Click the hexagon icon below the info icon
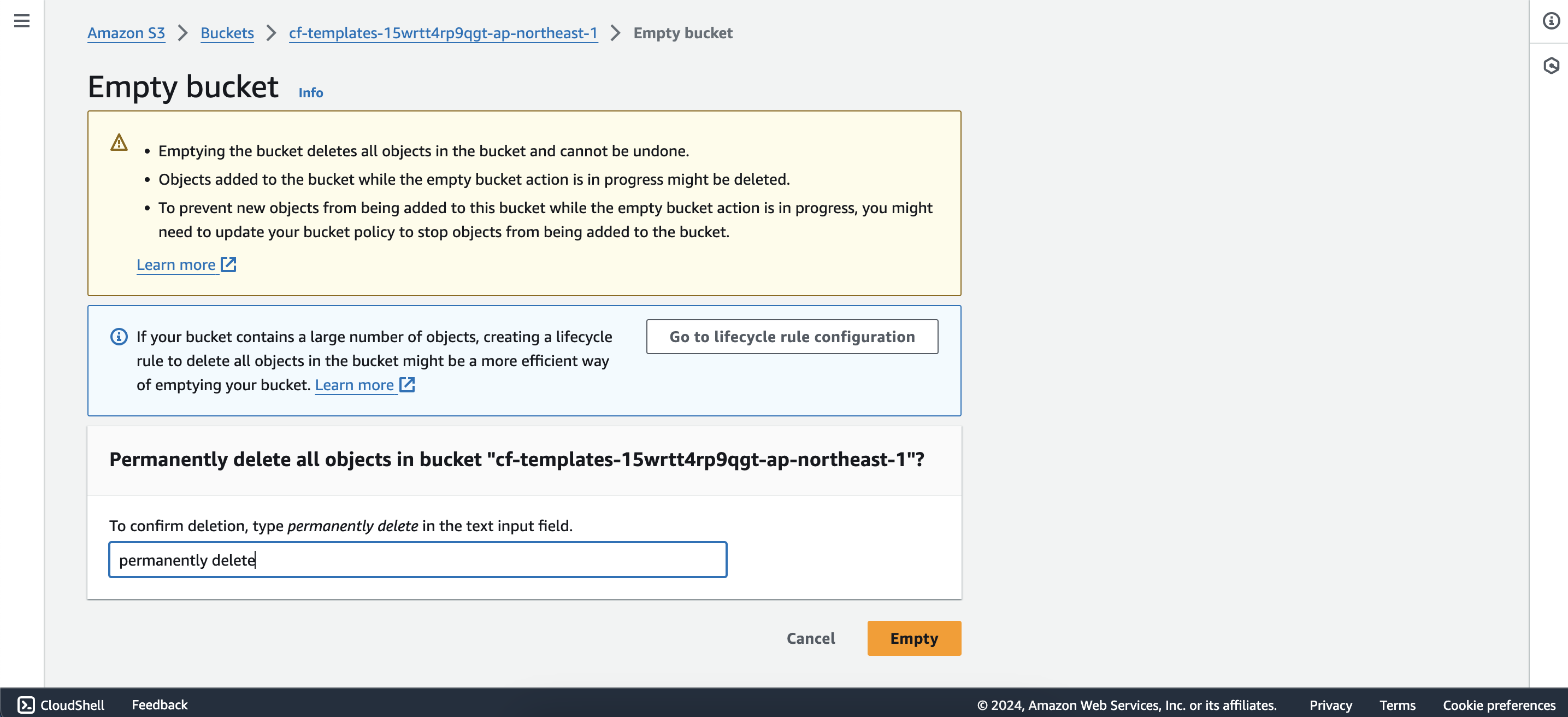Image resolution: width=1568 pixels, height=717 pixels. (1551, 65)
